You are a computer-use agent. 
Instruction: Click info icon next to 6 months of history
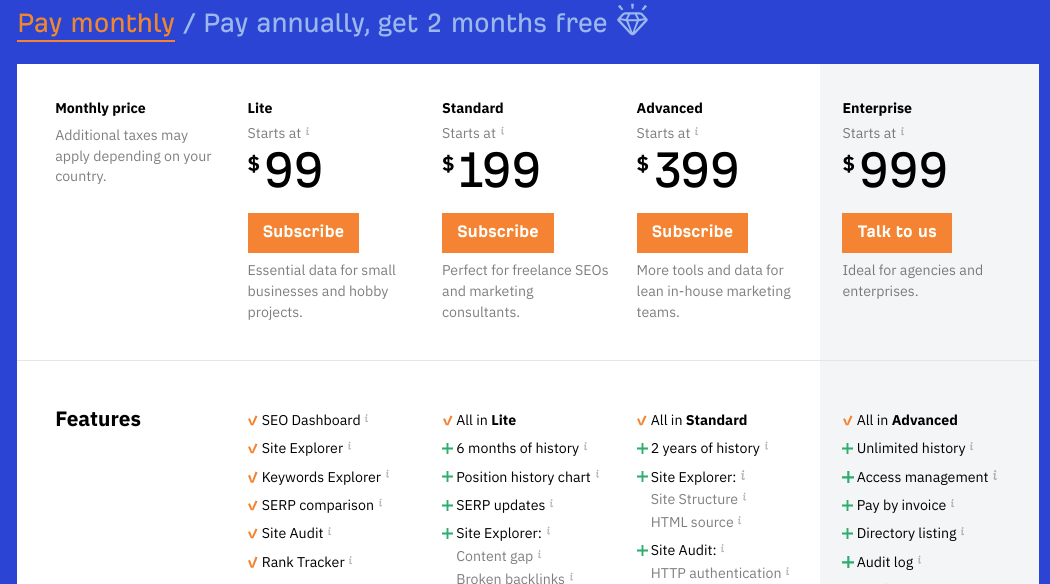pyautogui.click(x=585, y=446)
